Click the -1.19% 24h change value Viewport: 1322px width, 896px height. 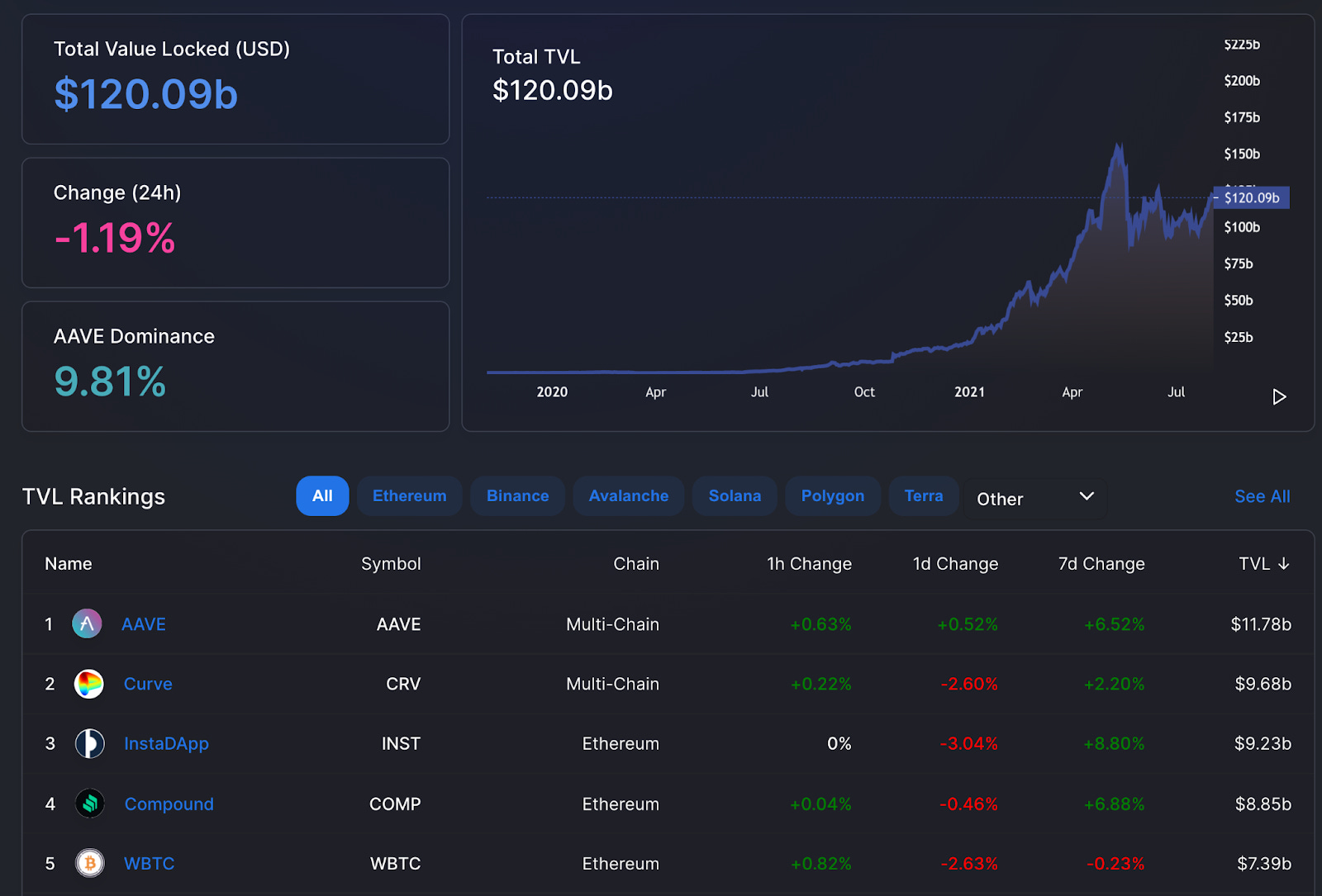tap(115, 238)
